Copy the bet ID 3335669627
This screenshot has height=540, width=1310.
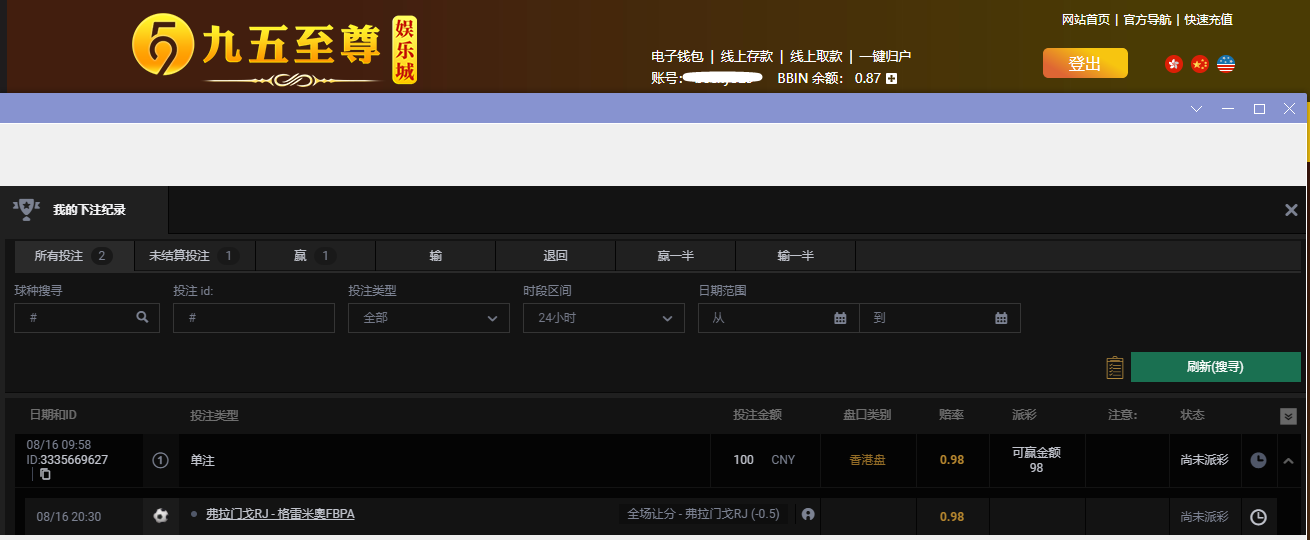[x=45, y=474]
